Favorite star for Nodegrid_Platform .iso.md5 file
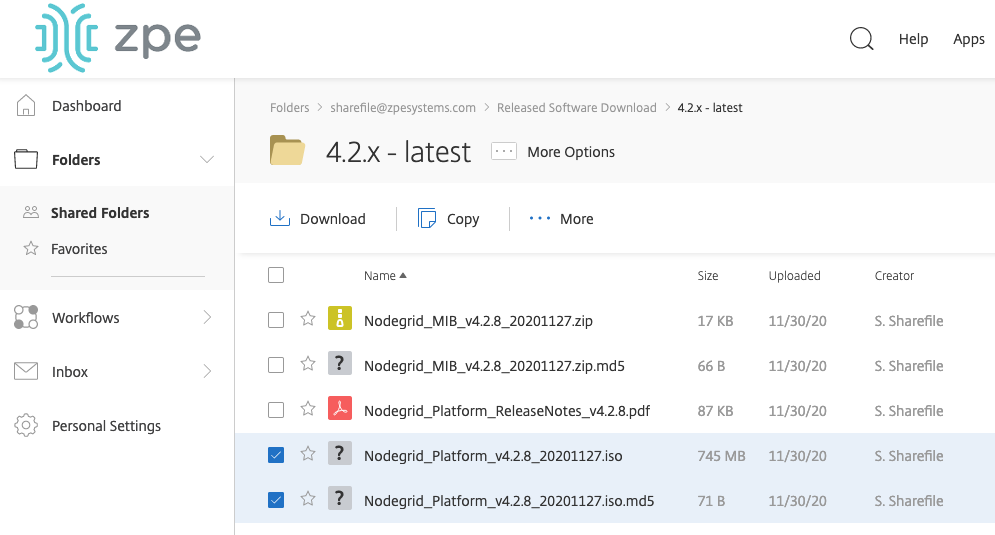This screenshot has width=995, height=535. pos(308,498)
